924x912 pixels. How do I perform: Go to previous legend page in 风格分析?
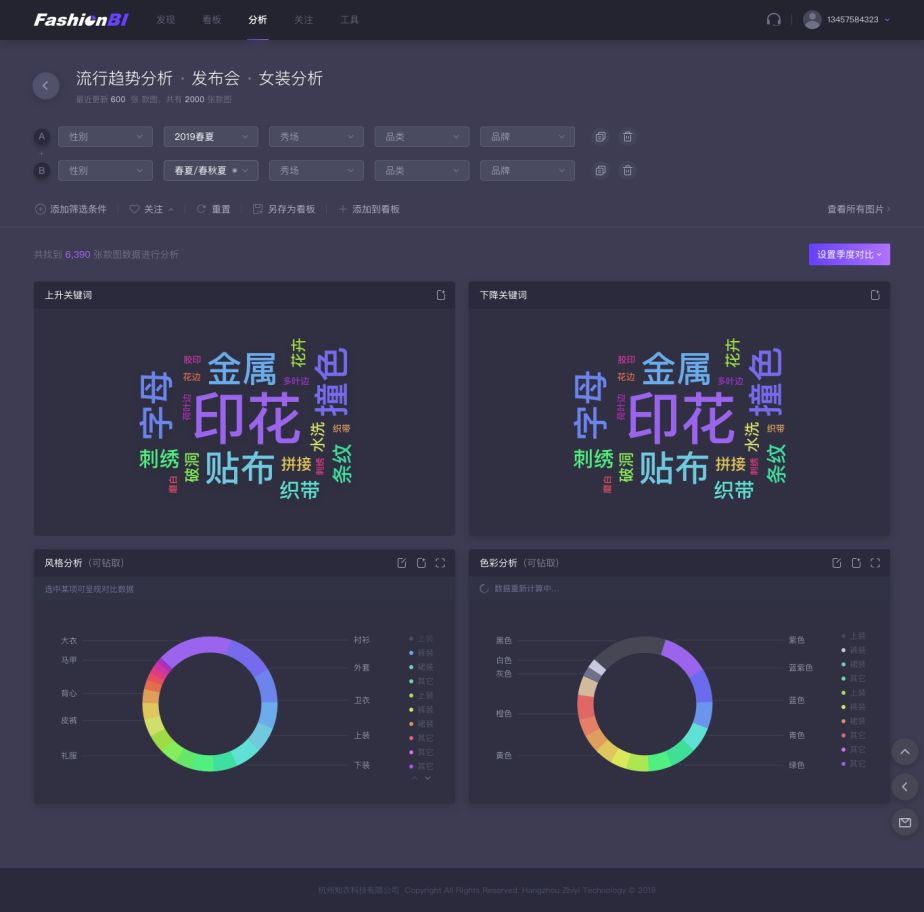[x=415, y=778]
